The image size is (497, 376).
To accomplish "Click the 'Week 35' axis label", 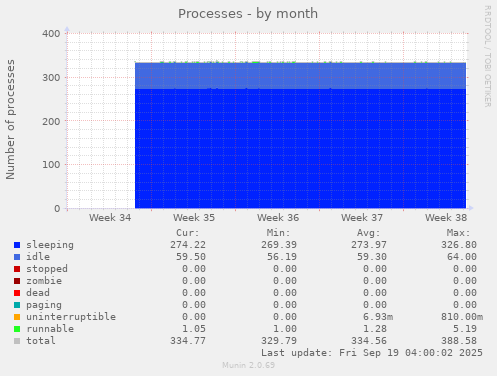I will (194, 218).
